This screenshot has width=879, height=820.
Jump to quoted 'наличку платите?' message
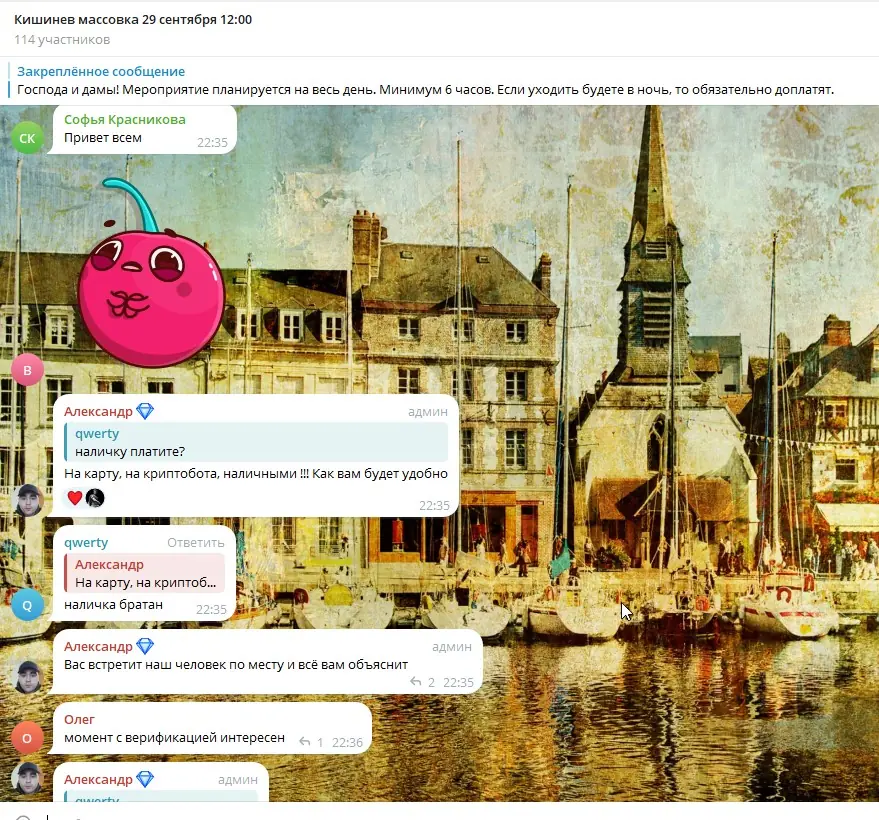tap(256, 442)
